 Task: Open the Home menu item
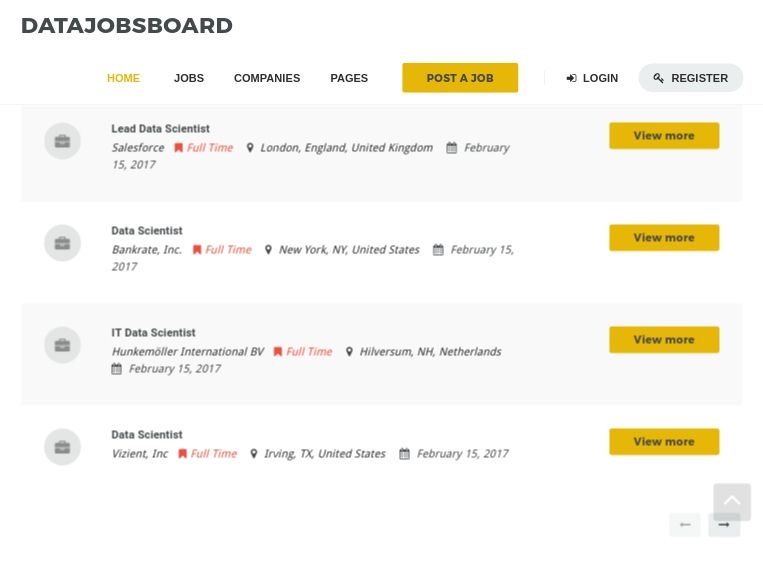point(123,78)
